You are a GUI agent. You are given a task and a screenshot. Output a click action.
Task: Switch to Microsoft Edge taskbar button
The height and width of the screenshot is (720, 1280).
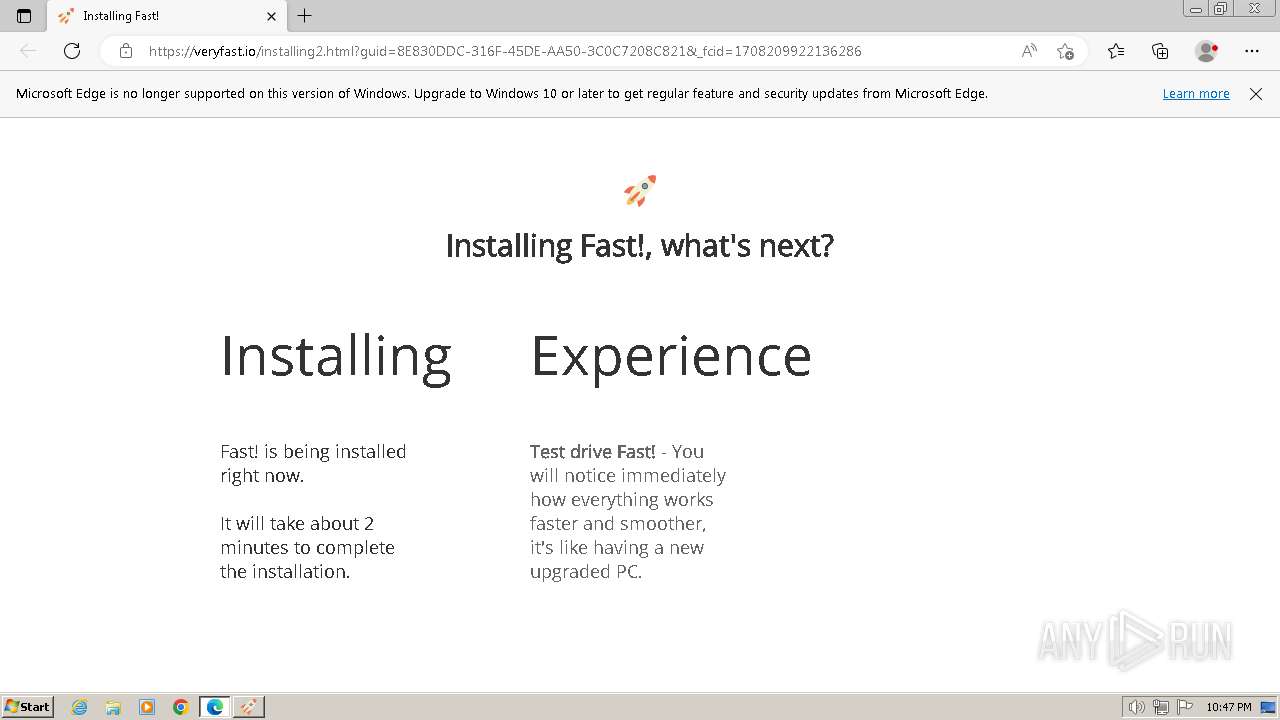point(215,707)
